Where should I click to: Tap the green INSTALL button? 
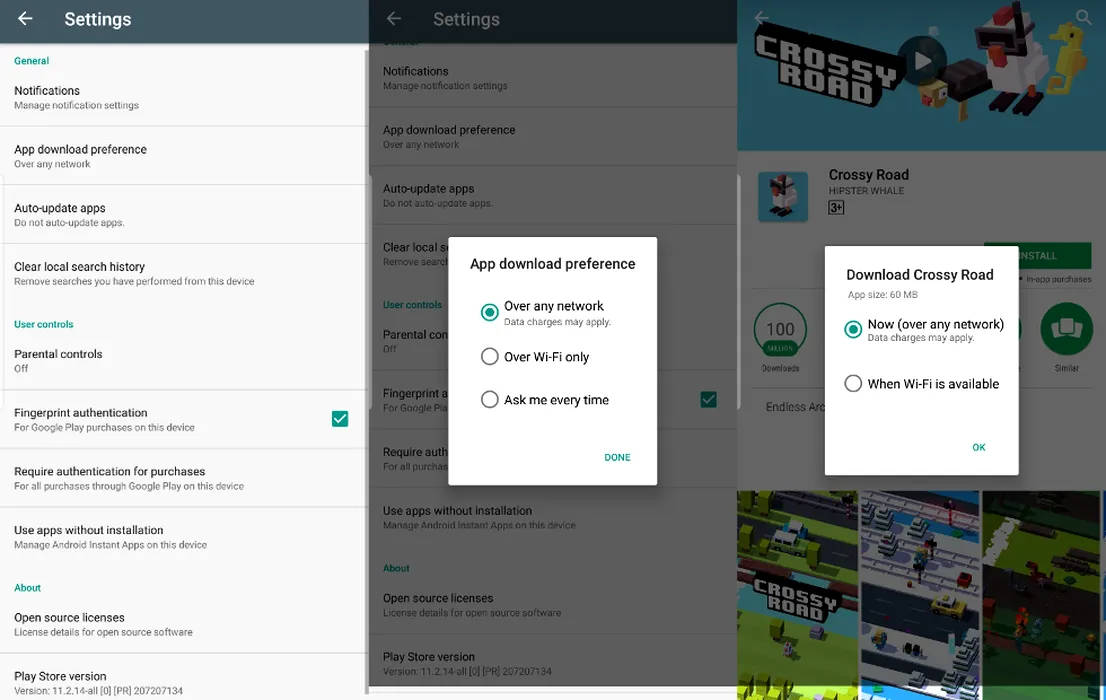pos(1038,255)
